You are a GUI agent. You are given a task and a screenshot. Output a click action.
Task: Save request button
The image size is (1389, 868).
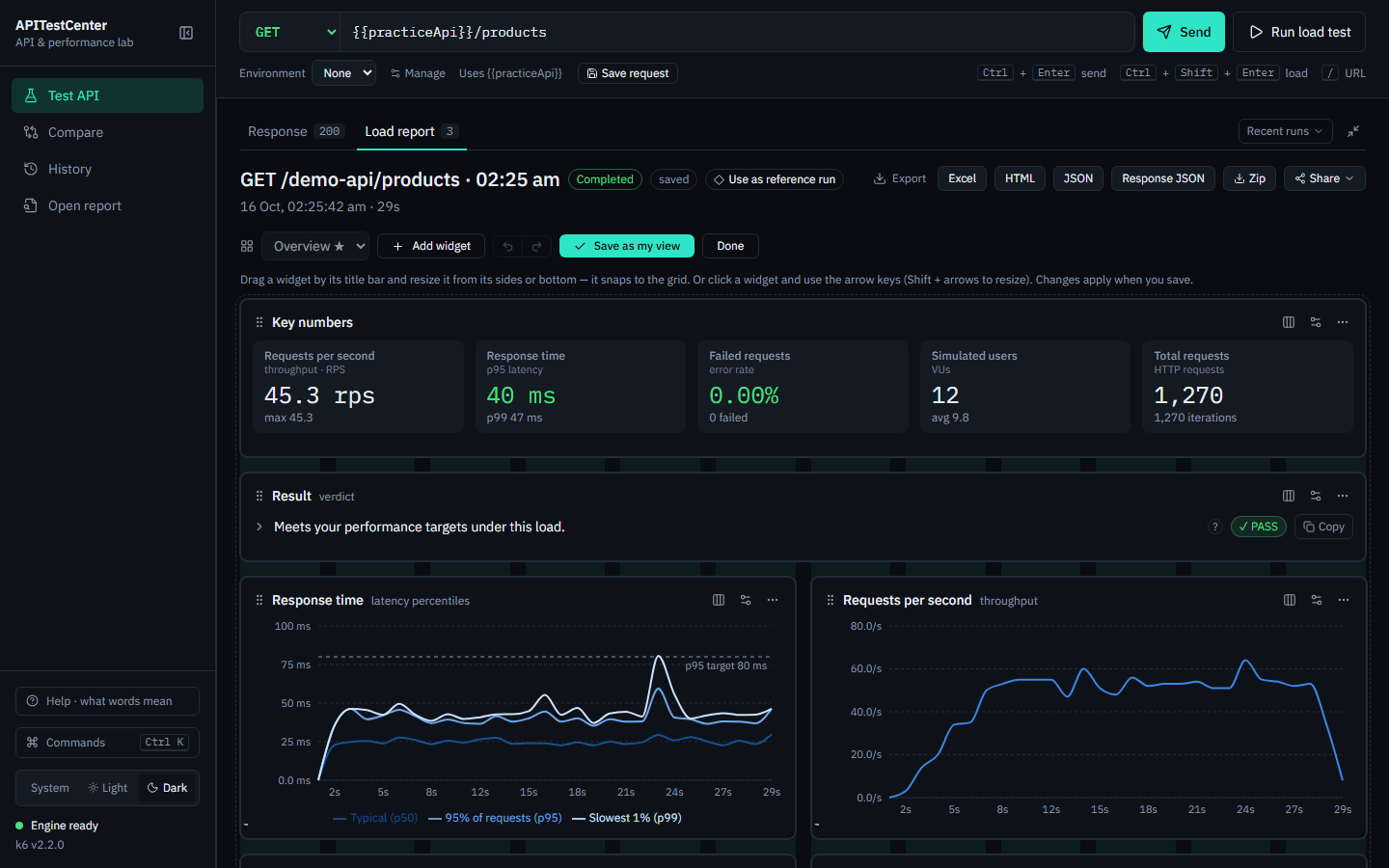click(x=628, y=73)
